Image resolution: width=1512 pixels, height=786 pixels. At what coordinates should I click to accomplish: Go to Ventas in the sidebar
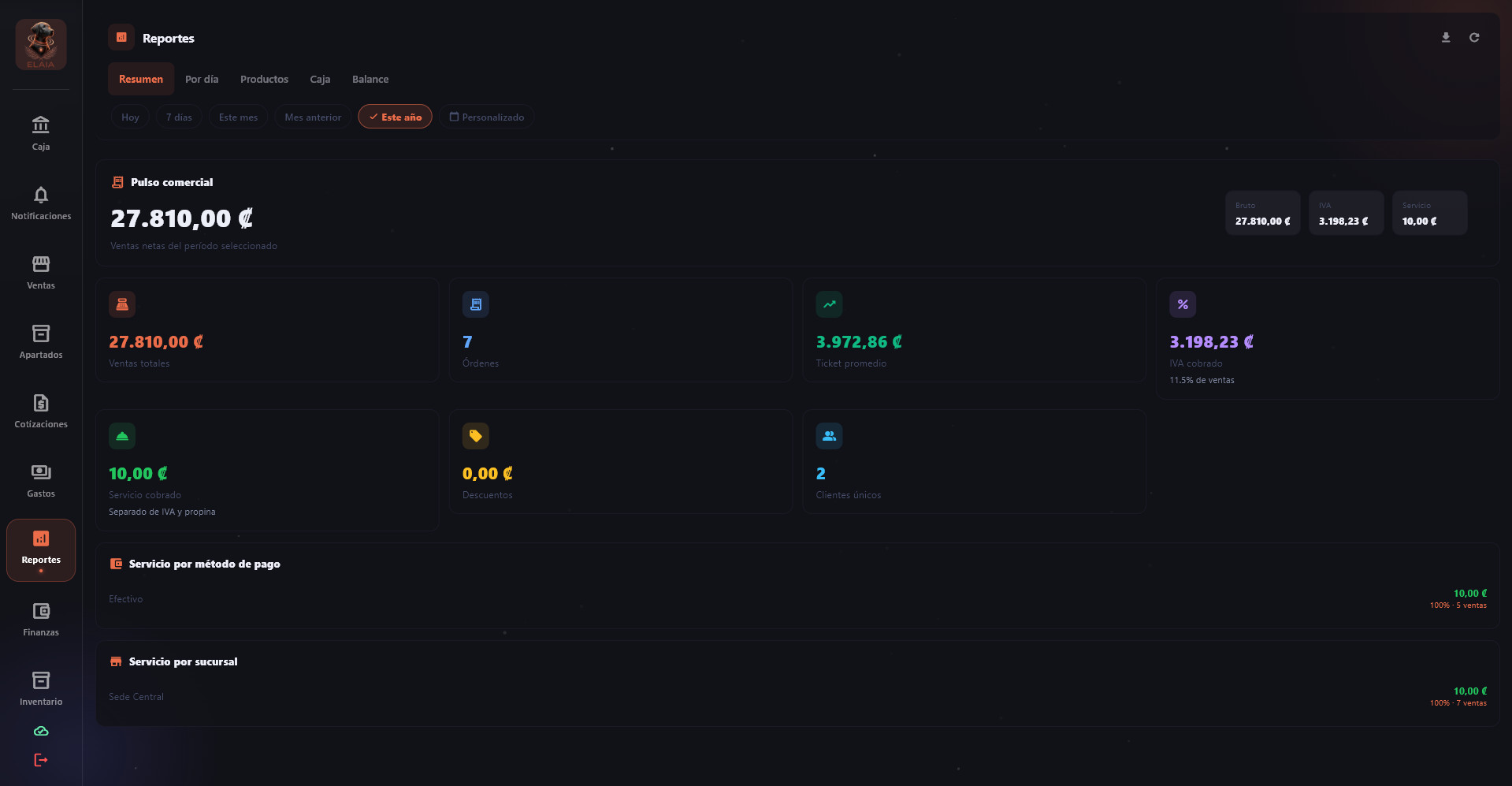[x=41, y=271]
